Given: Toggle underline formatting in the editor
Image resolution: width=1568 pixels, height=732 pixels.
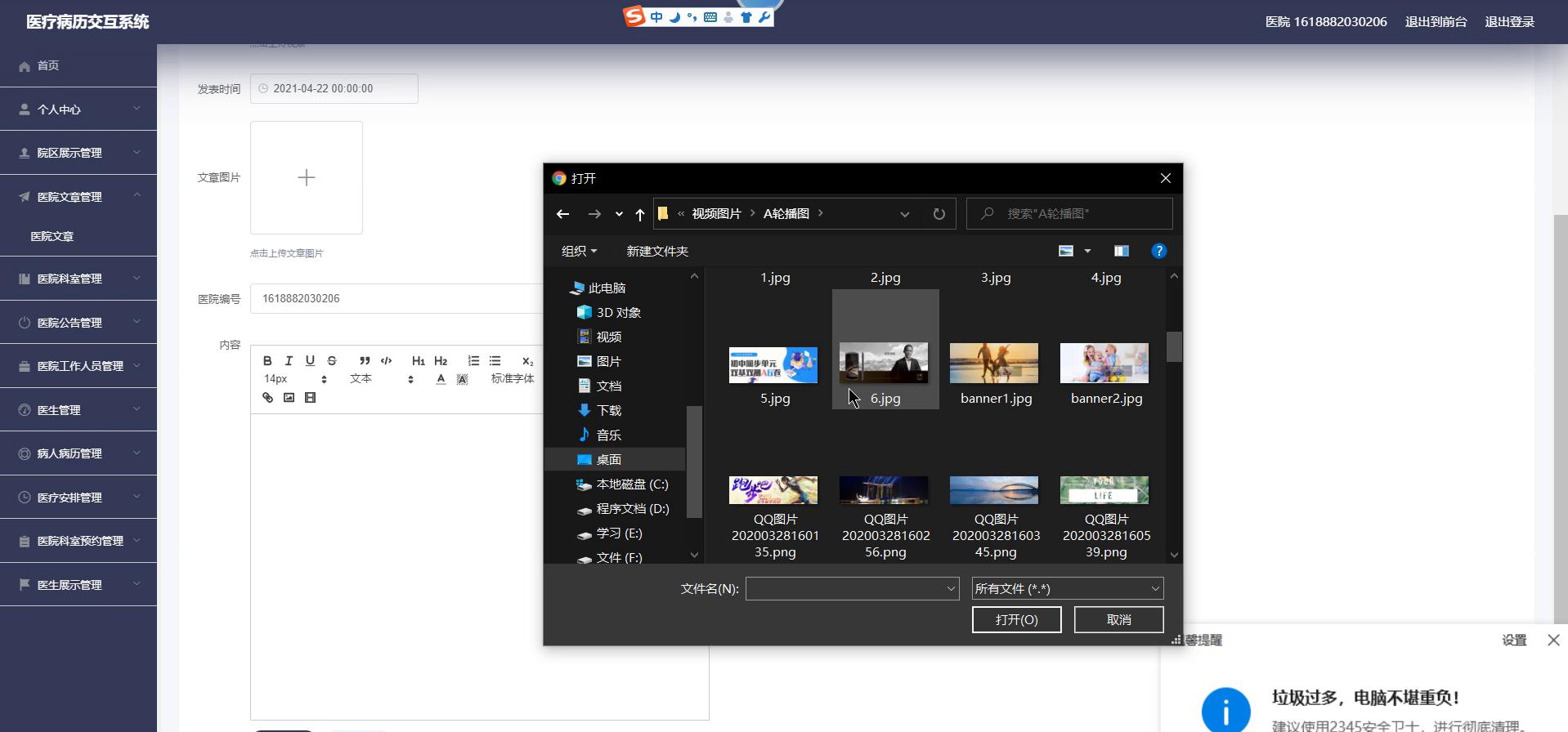Looking at the screenshot, I should point(310,360).
